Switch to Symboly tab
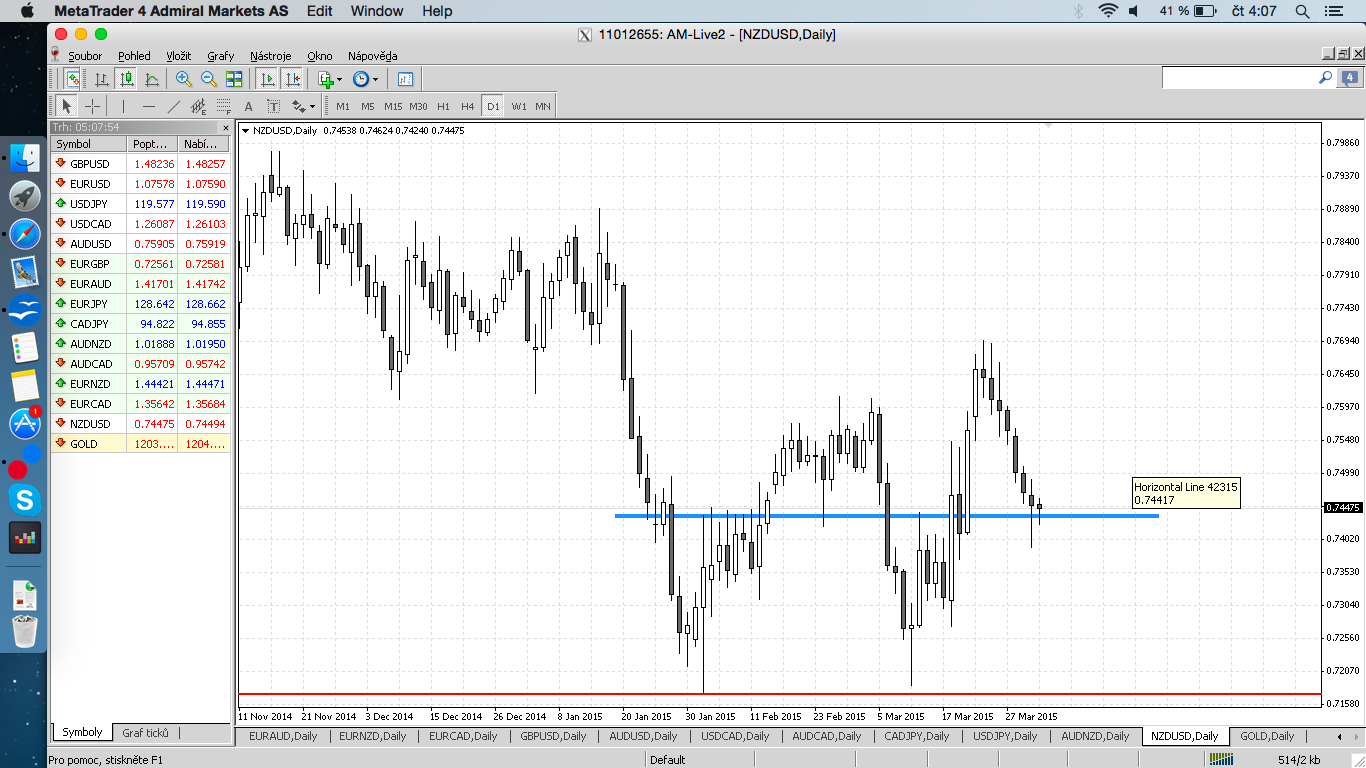 (82, 733)
